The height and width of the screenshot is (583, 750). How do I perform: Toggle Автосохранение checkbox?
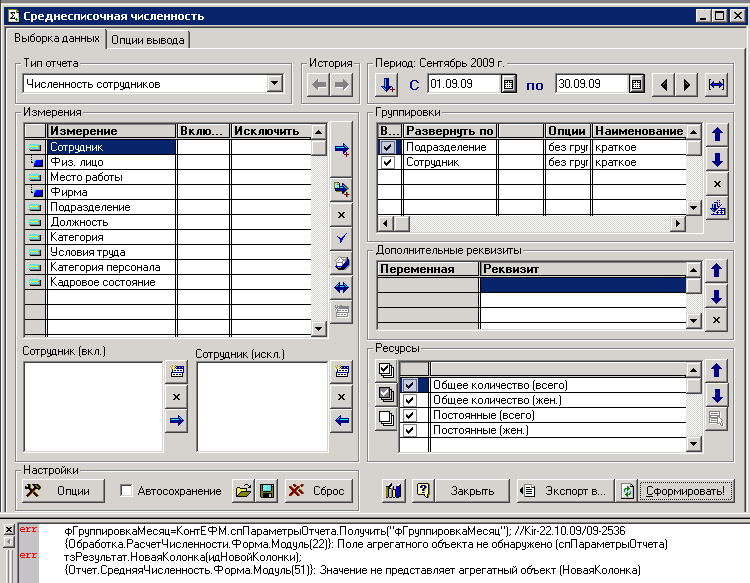coord(126,491)
